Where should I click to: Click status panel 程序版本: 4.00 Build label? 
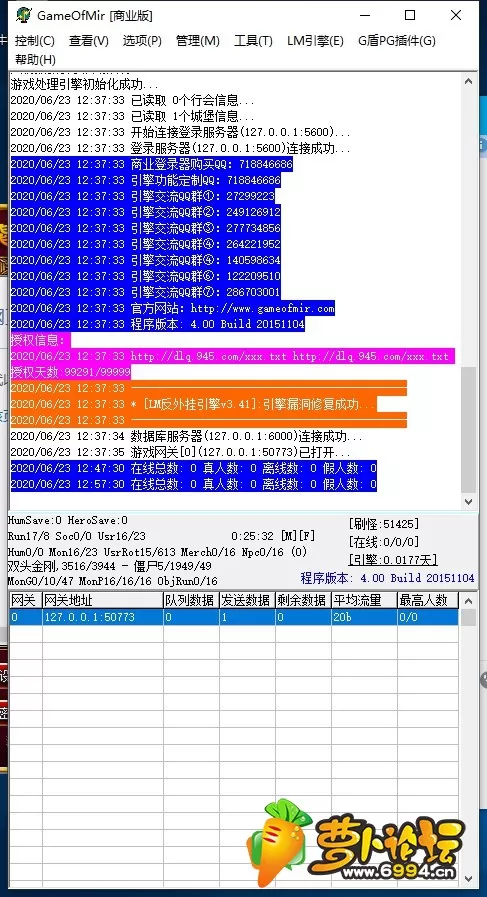[x=387, y=578]
